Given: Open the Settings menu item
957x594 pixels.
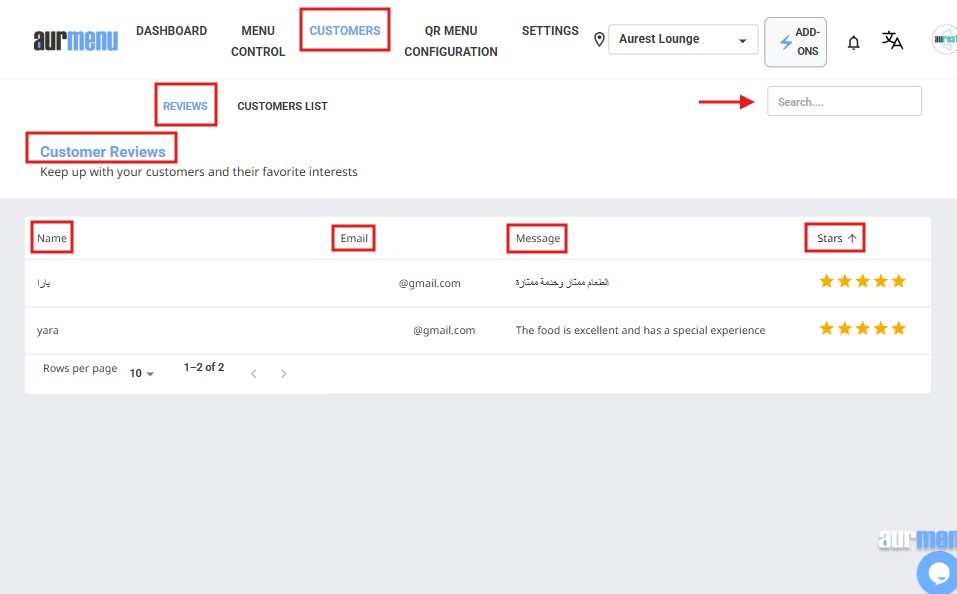Looking at the screenshot, I should click(550, 31).
